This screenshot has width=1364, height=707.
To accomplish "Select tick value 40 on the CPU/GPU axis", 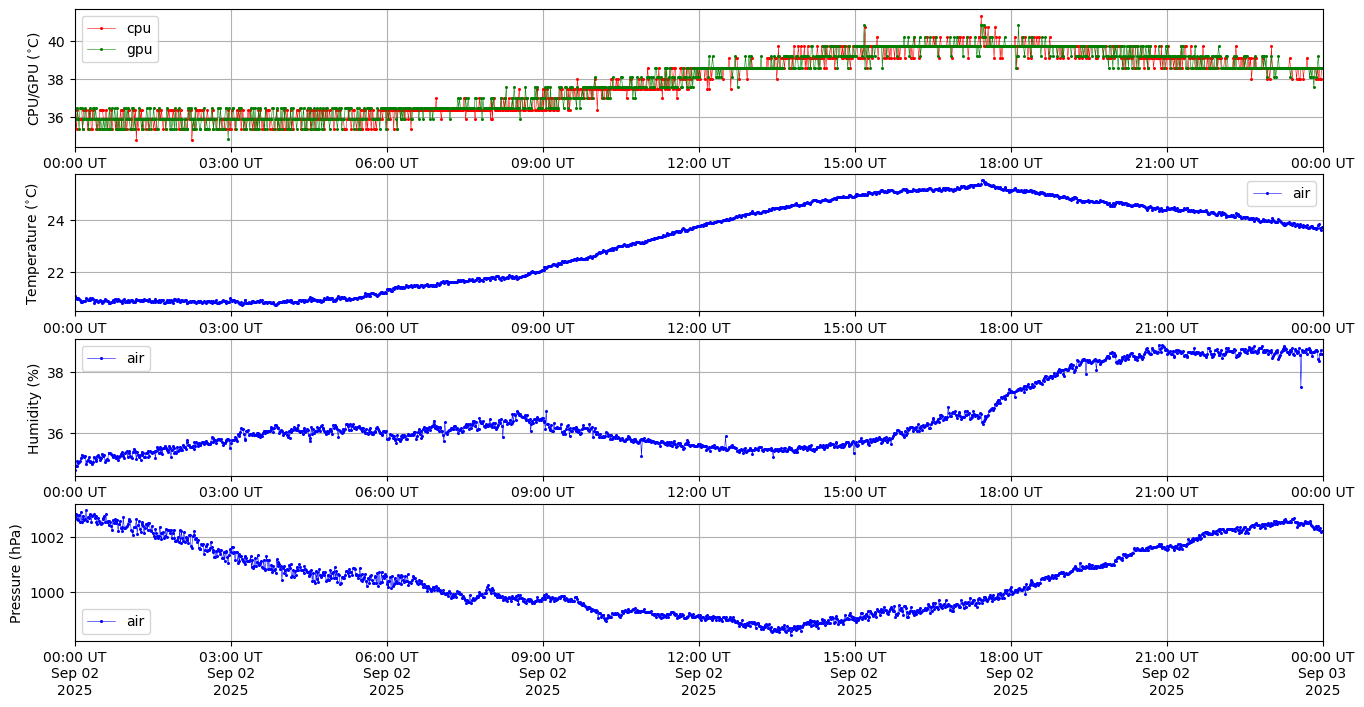I will 57,41.
